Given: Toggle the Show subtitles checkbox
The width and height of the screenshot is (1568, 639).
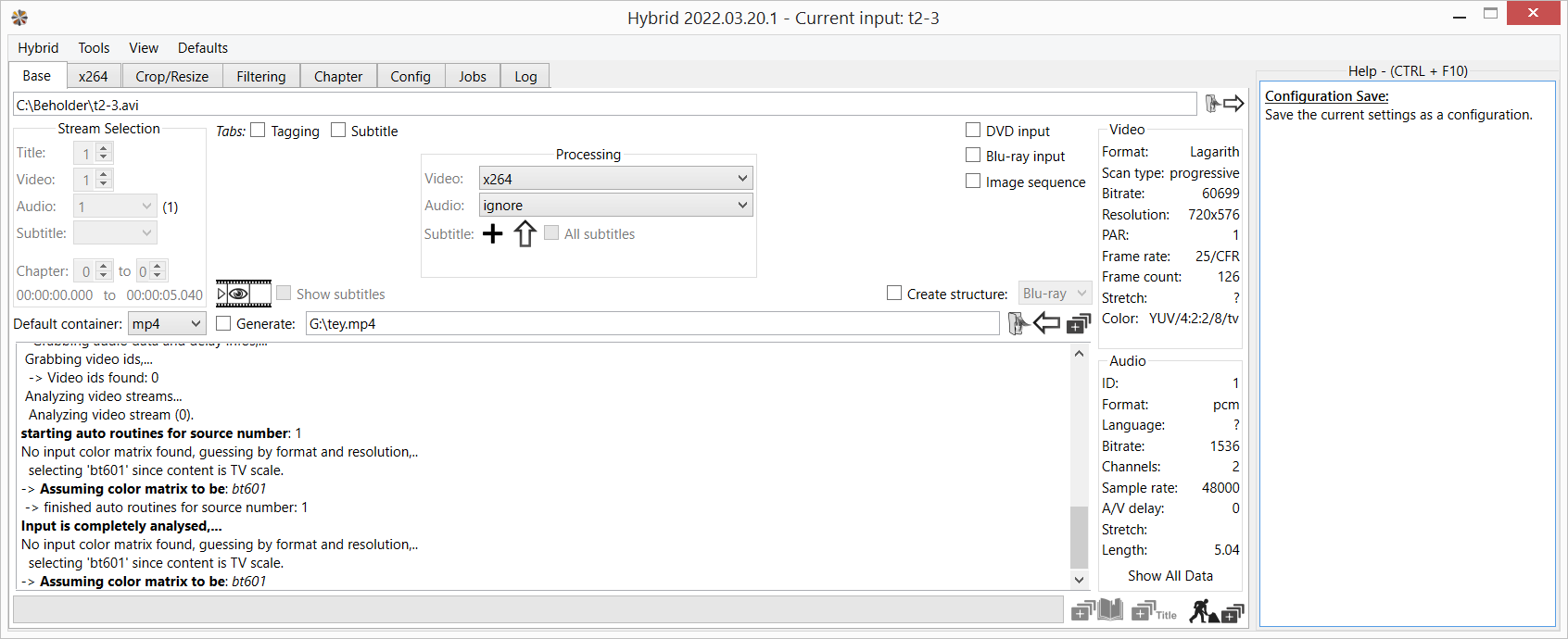Looking at the screenshot, I should [284, 294].
